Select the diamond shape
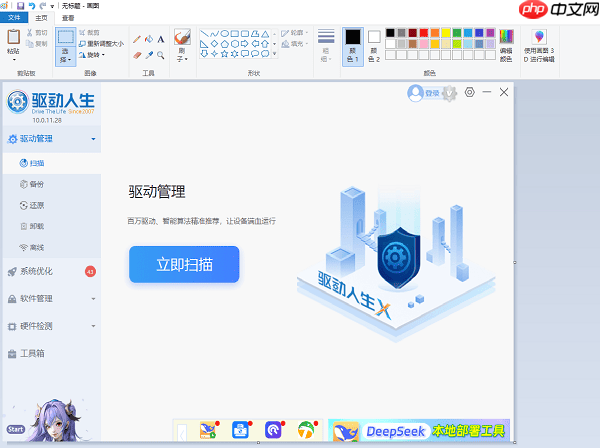 [x=214, y=44]
